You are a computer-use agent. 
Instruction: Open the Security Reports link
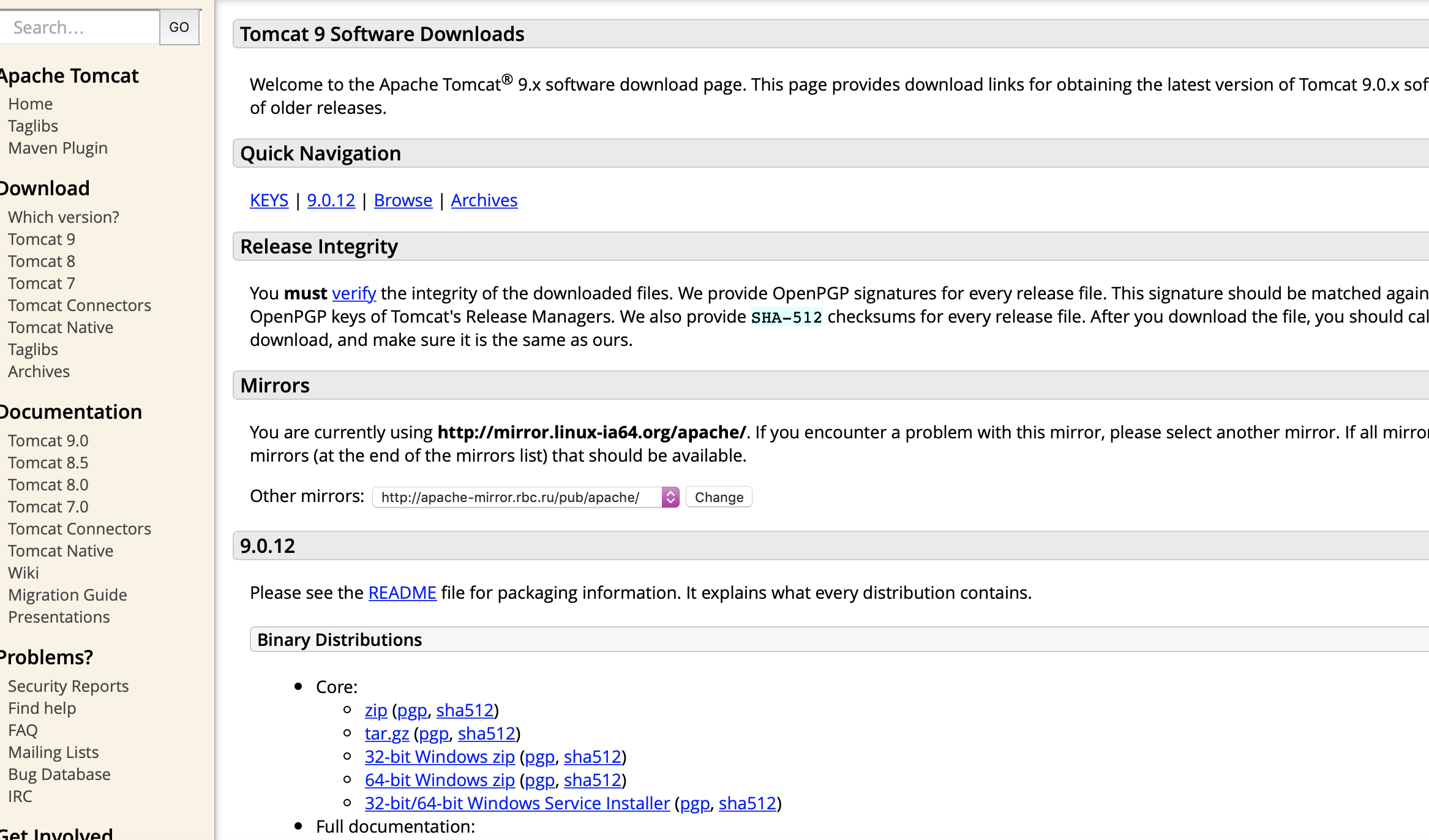click(x=69, y=686)
